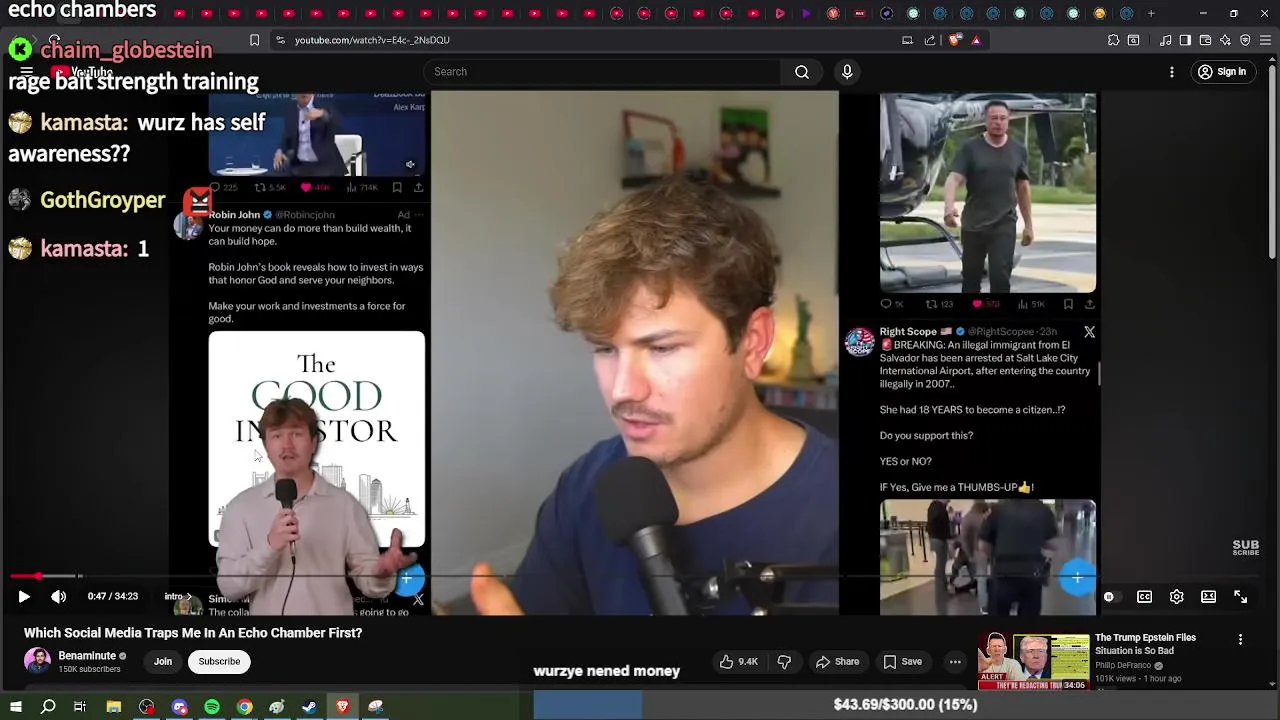This screenshot has height=720, width=1280.
Task: Open the YouTube hamburger guide menu
Action: pos(26,72)
